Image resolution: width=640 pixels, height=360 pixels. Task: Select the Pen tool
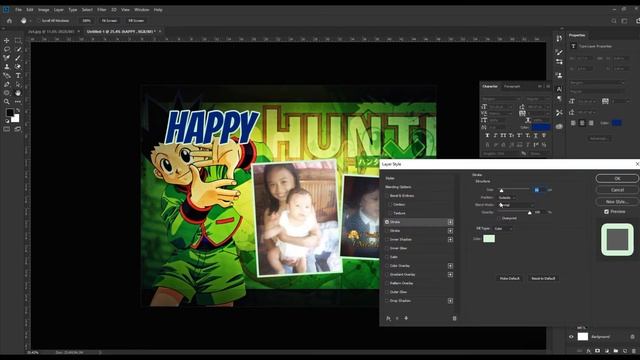pos(7,84)
